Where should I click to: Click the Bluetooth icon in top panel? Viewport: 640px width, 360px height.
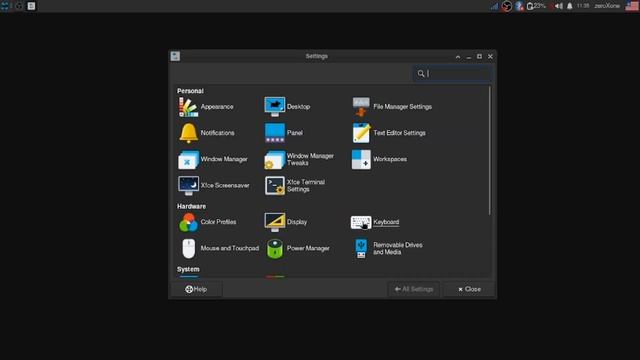coord(519,6)
